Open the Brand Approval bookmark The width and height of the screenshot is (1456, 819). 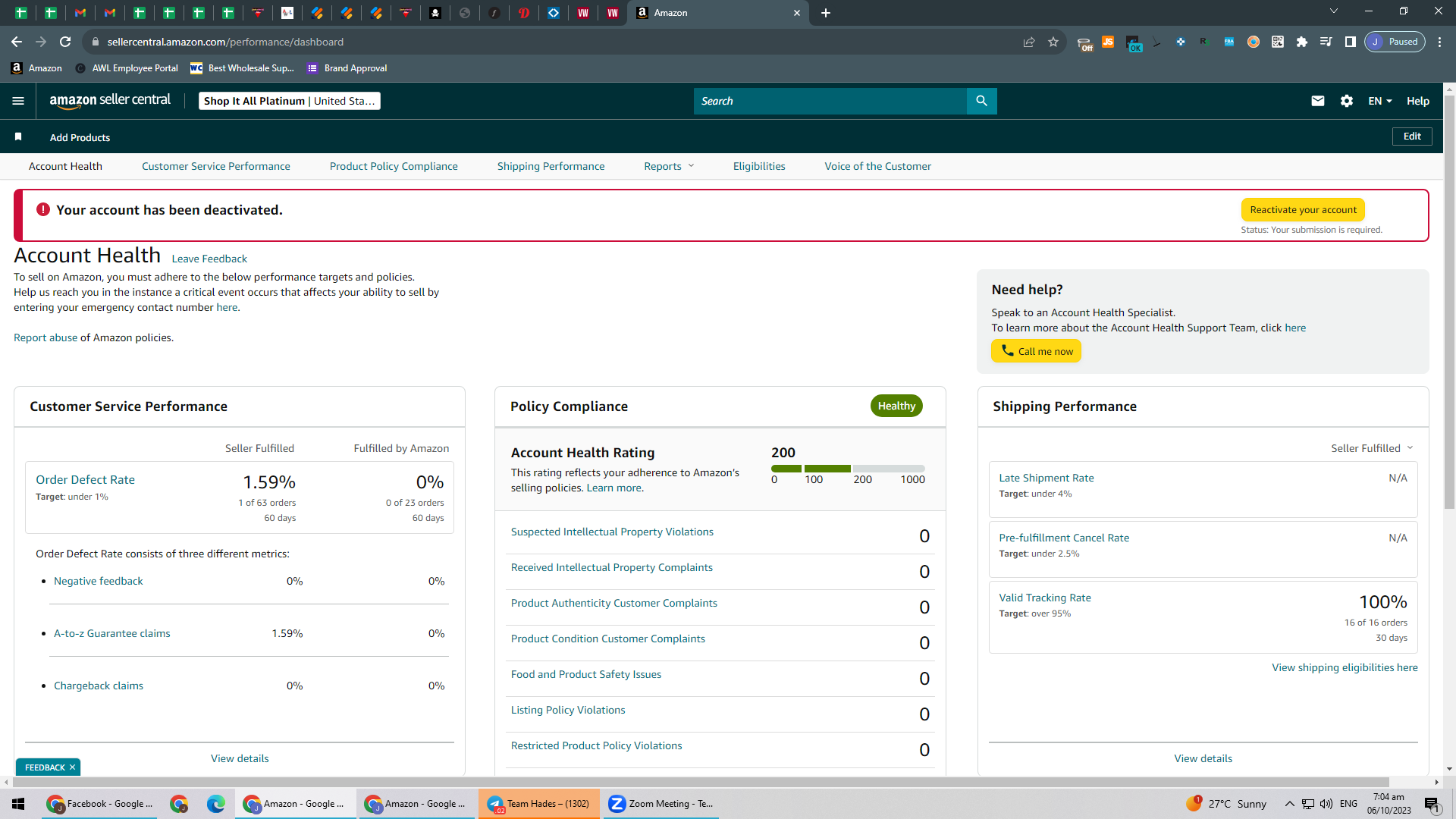coord(347,68)
